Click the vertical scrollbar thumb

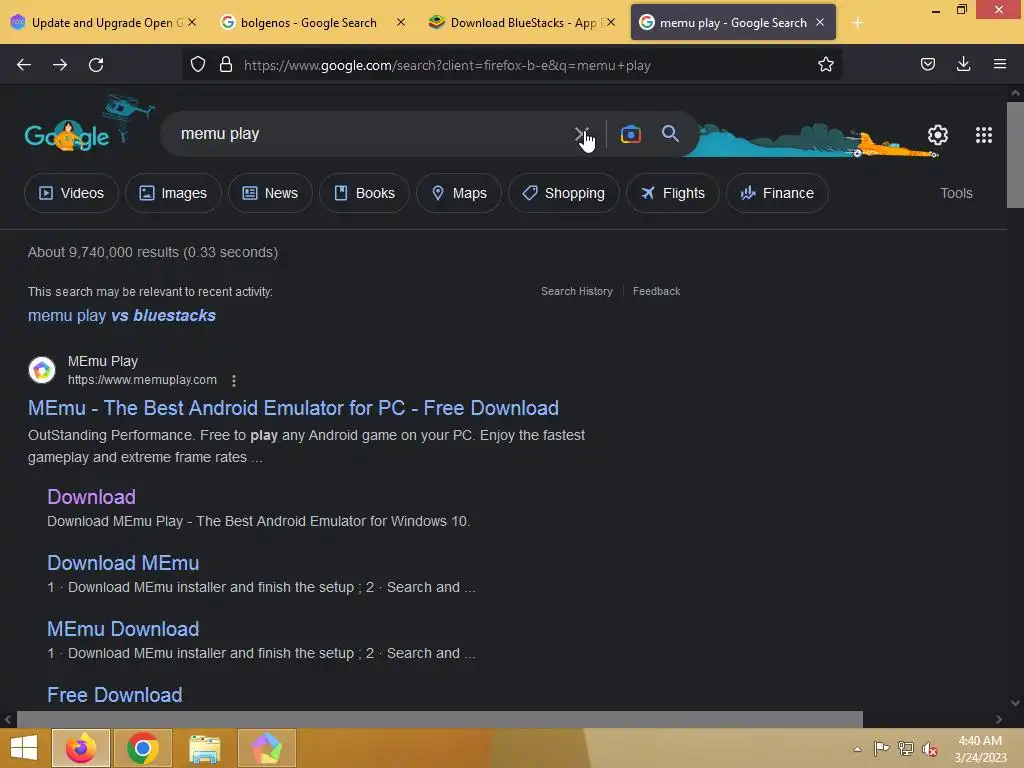pyautogui.click(x=1015, y=155)
